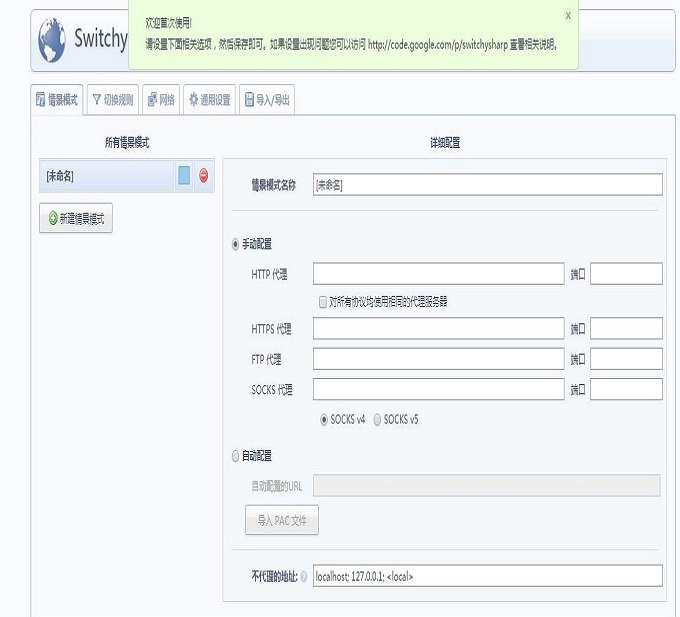The image size is (680, 617).
Task: Edit the 不代理的地址 bypass list field
Action: point(487,576)
